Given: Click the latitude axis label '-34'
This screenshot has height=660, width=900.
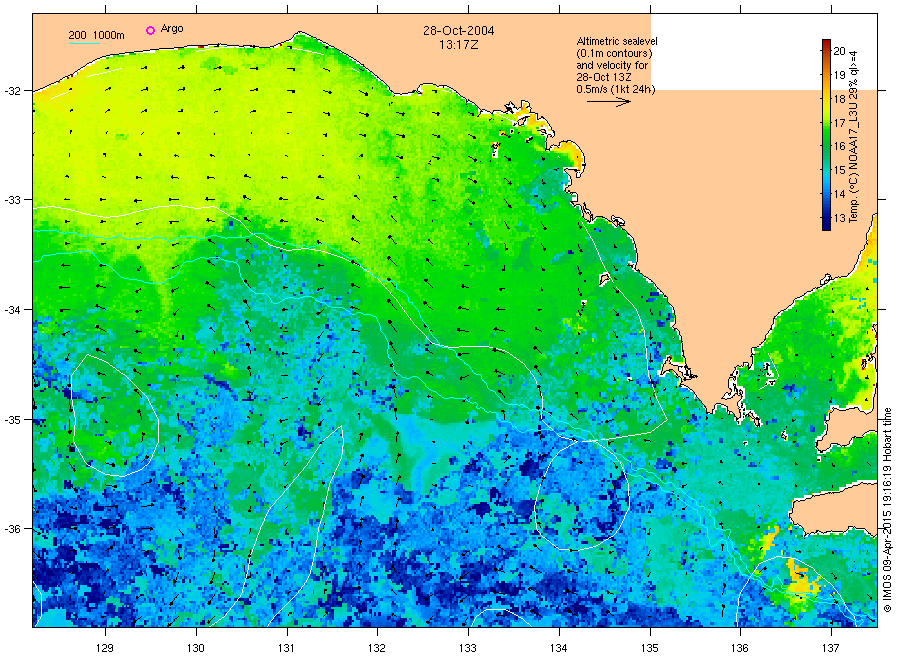Looking at the screenshot, I should [12, 310].
